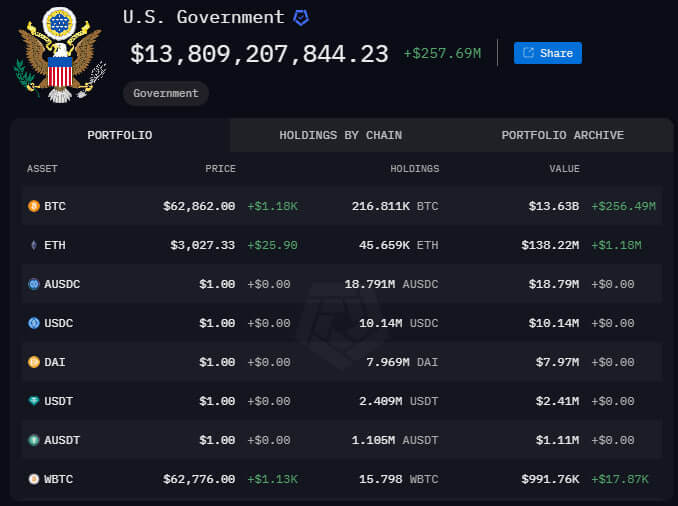
Task: Click BTC holdings 216.811K BTC
Action: [395, 206]
